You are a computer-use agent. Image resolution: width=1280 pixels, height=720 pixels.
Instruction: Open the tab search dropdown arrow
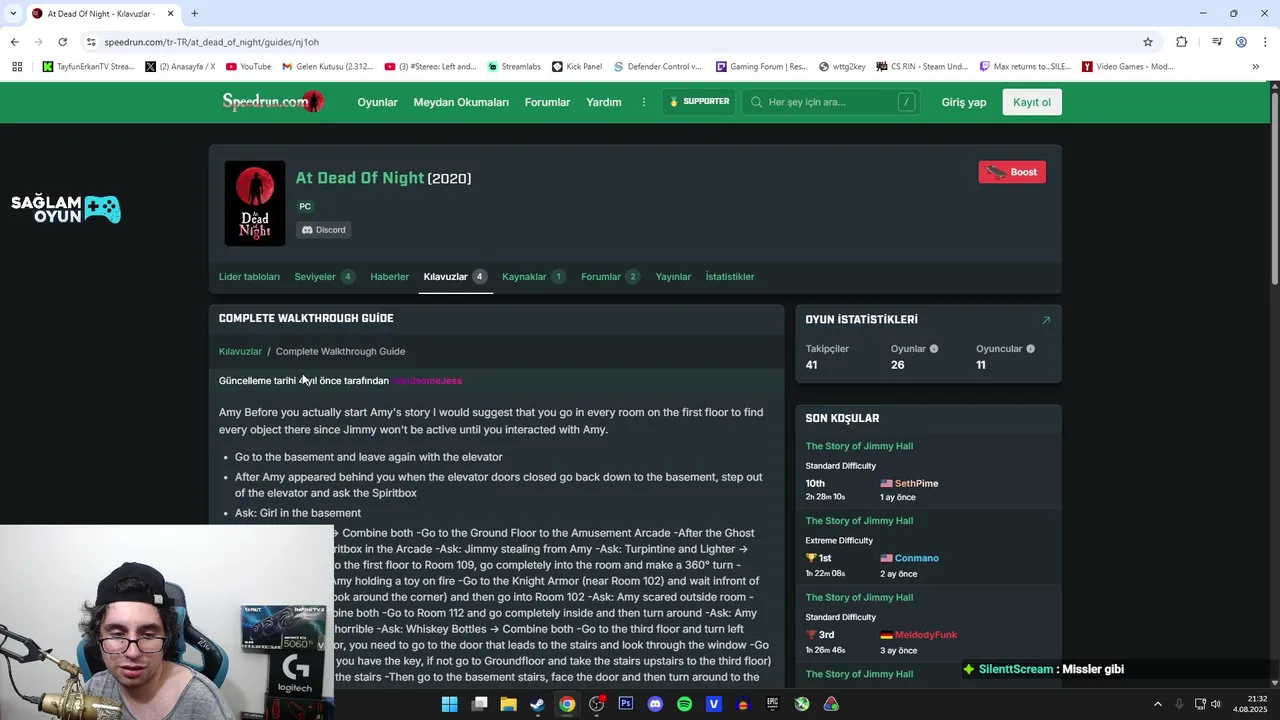coord(13,14)
